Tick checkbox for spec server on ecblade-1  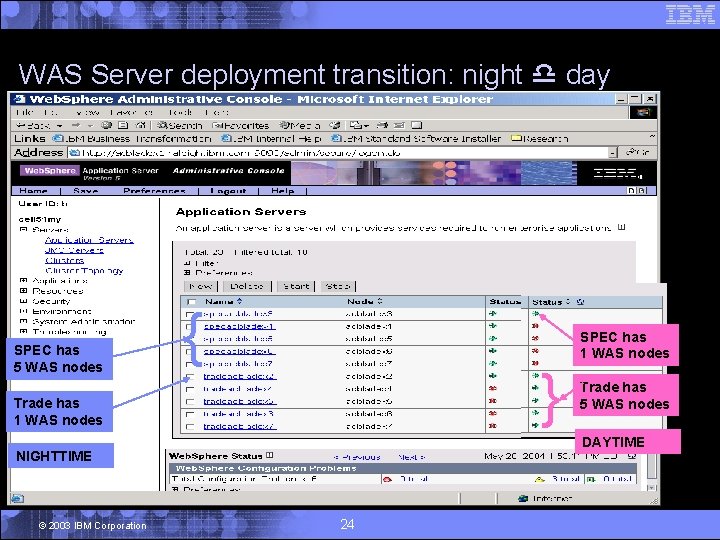(x=189, y=327)
